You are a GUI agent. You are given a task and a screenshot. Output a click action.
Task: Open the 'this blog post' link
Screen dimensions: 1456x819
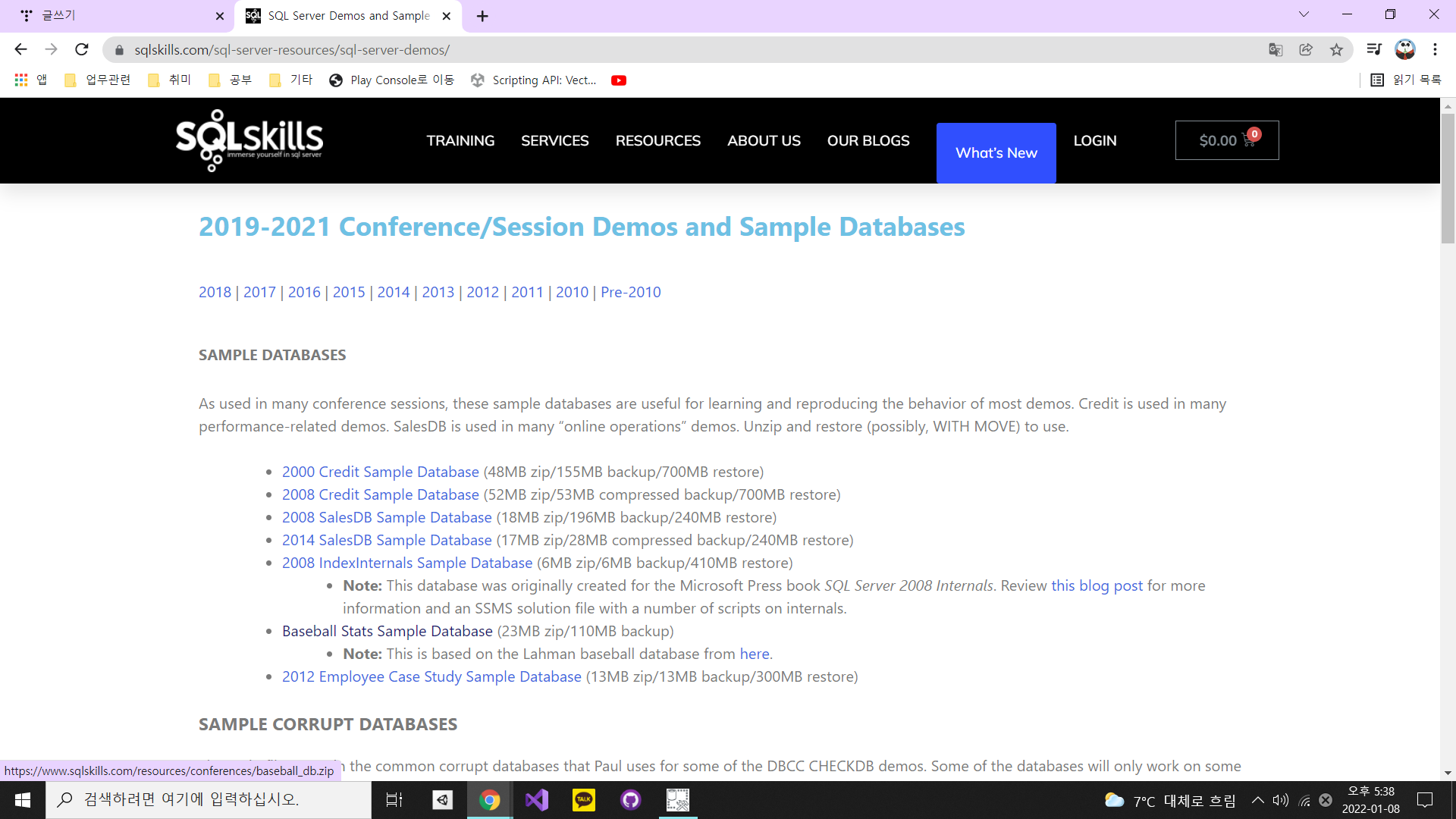click(1097, 585)
